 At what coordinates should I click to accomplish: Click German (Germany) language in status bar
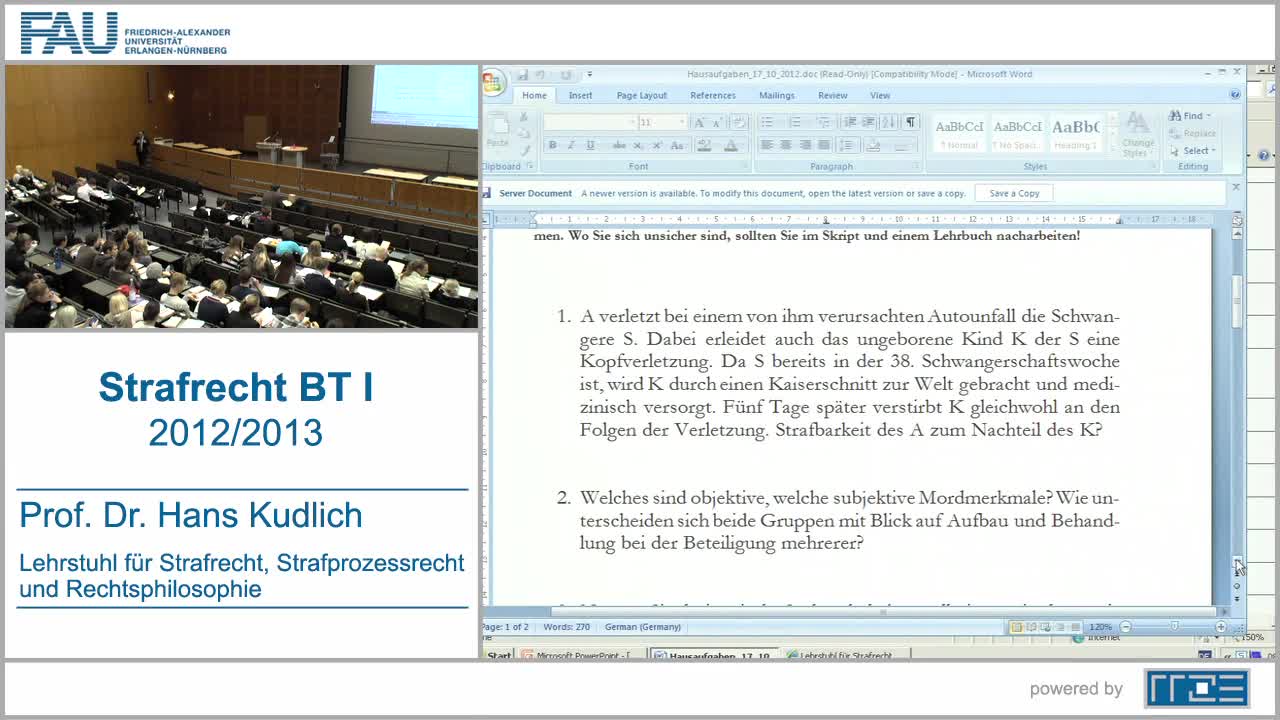(642, 627)
